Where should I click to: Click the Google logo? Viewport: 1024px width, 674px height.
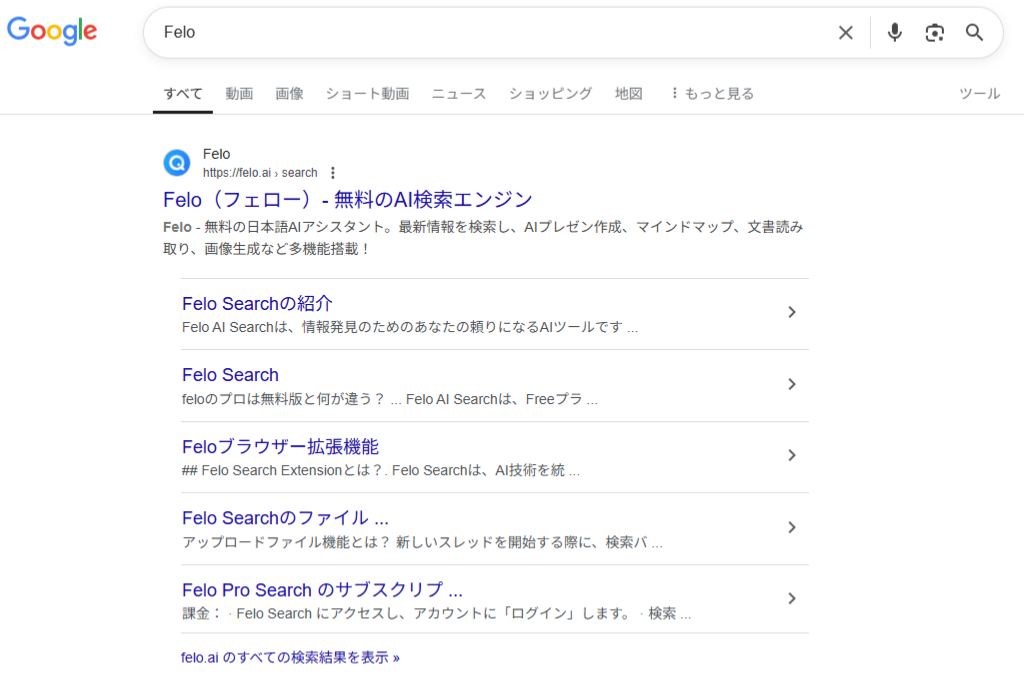click(52, 31)
